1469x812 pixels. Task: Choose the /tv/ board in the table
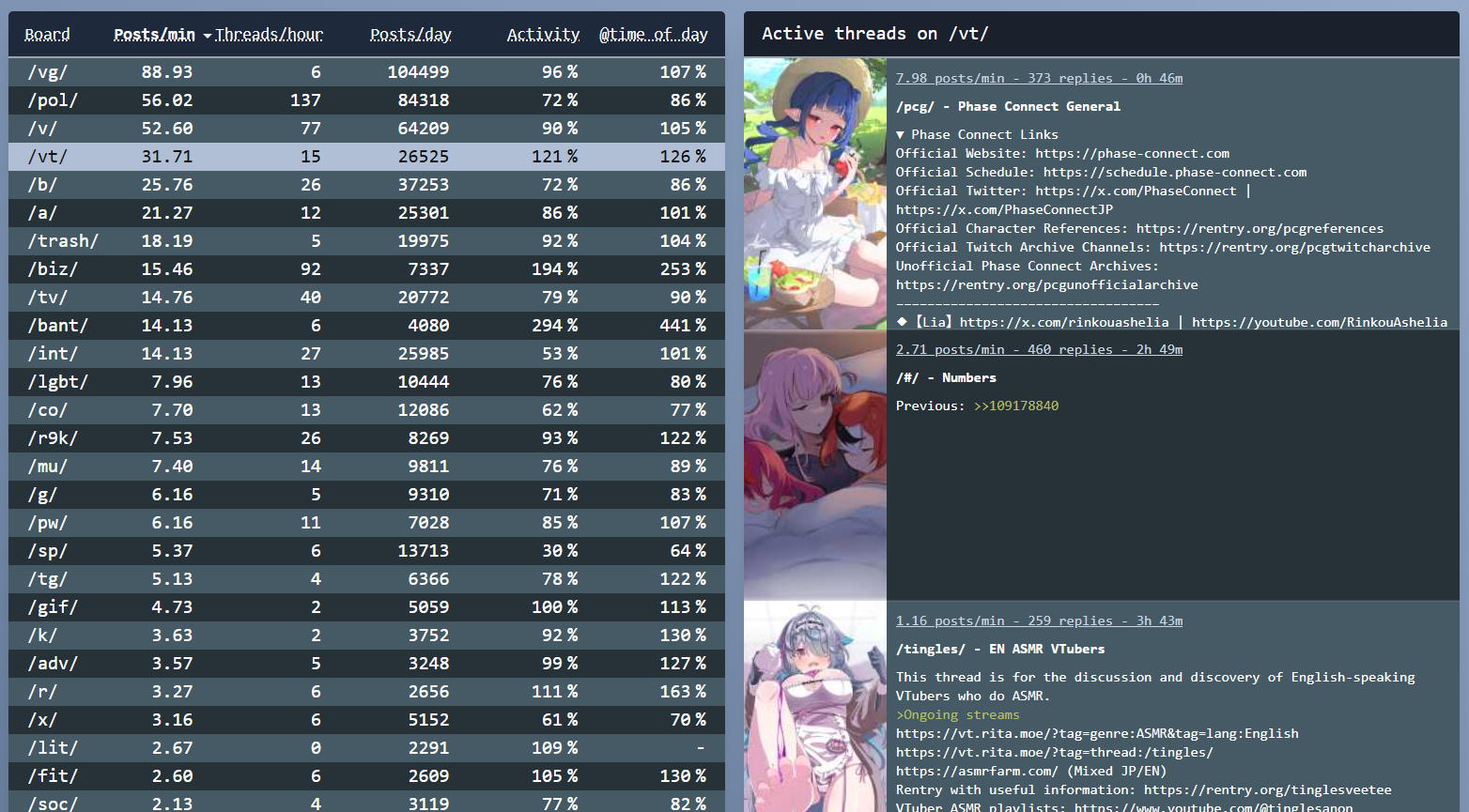tap(366, 298)
